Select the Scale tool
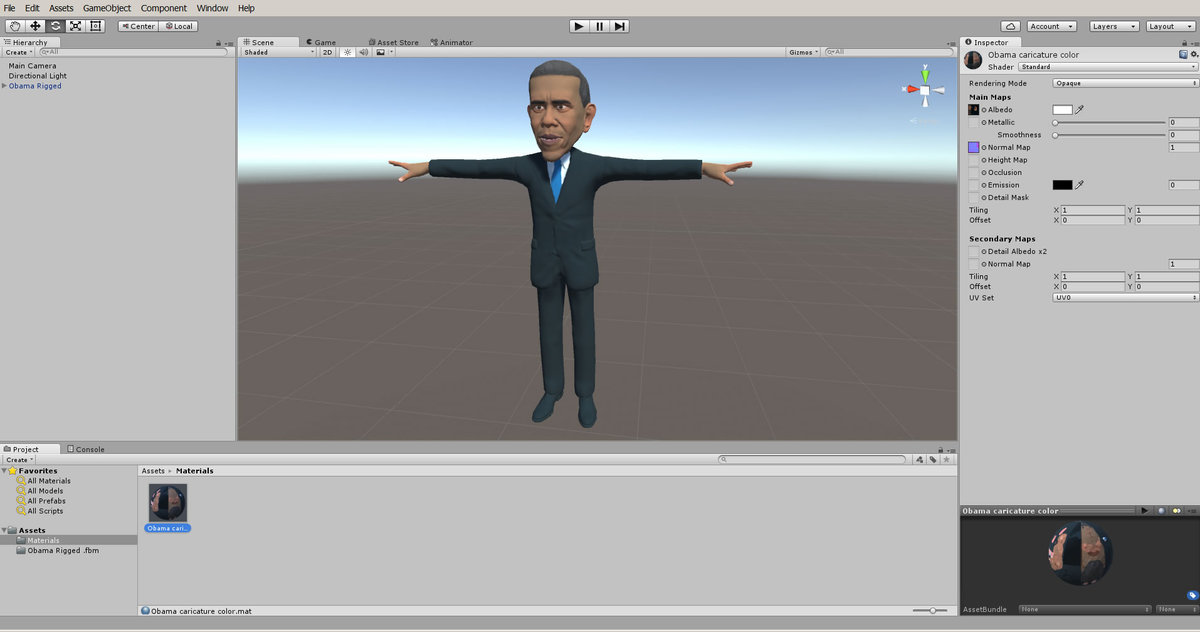Image resolution: width=1200 pixels, height=632 pixels. [x=75, y=26]
